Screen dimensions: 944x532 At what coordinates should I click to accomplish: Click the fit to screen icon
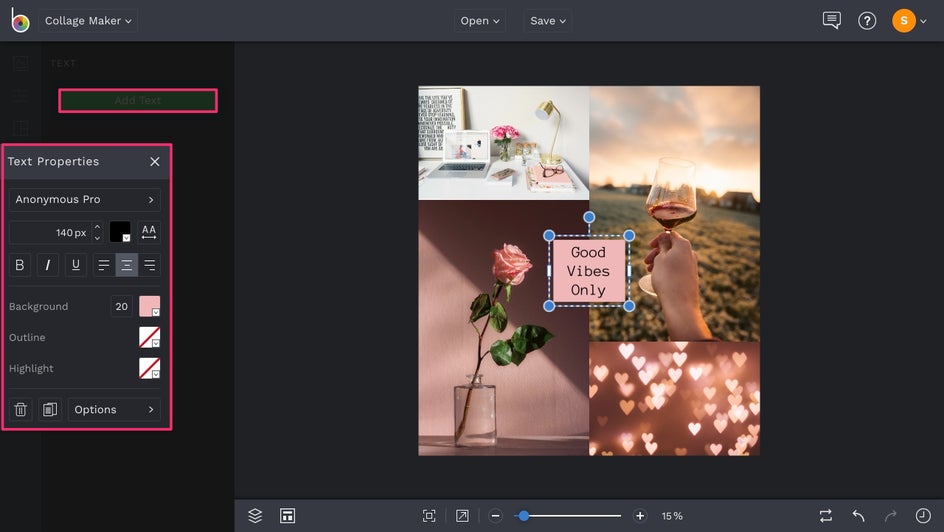tap(429, 516)
